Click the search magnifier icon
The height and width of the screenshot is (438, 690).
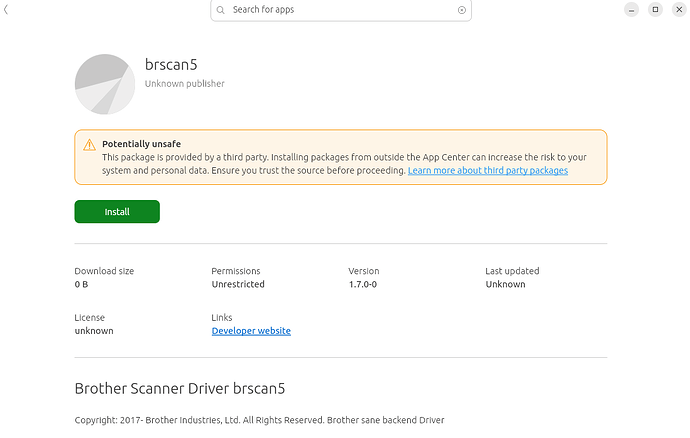pos(220,10)
